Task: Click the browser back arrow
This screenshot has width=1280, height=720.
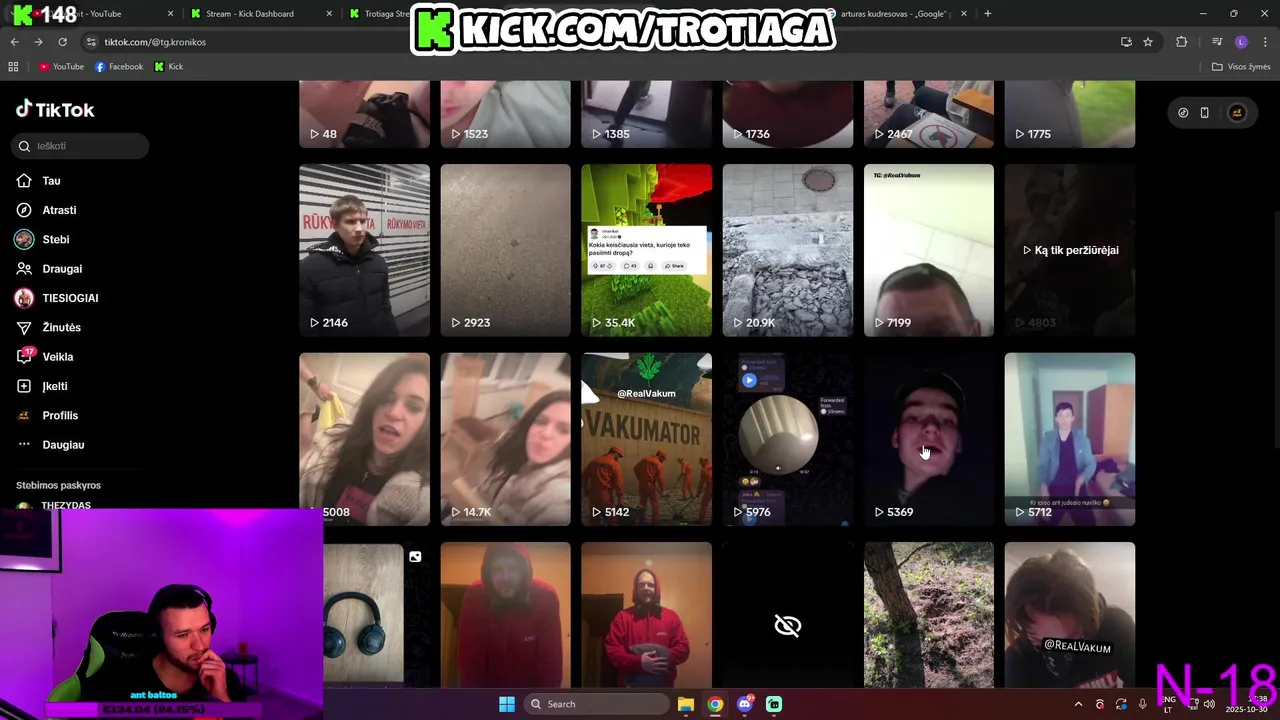Action: point(14,42)
